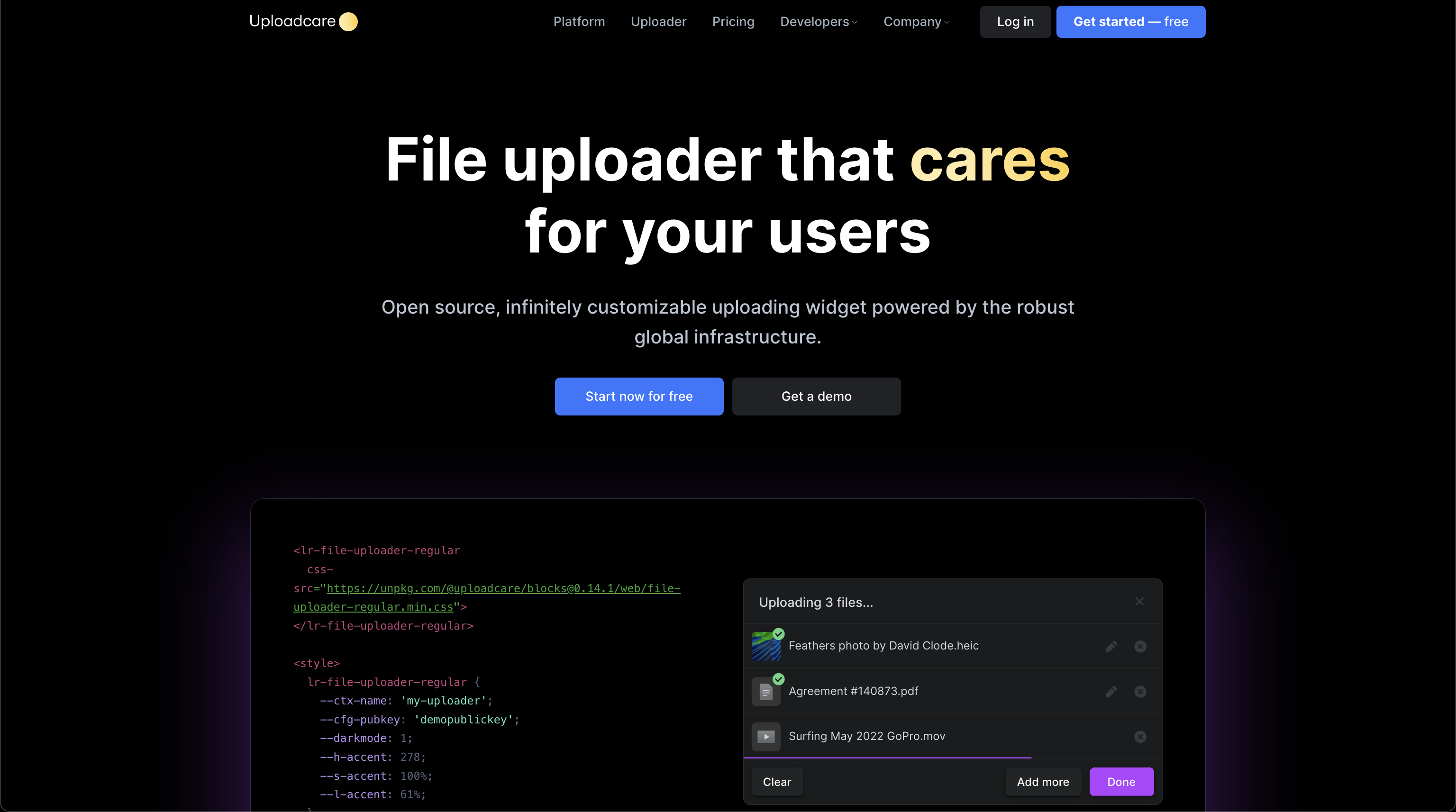Remove Surfing May 2022 GoPro.mov from upload list
The image size is (1456, 812).
[1140, 737]
